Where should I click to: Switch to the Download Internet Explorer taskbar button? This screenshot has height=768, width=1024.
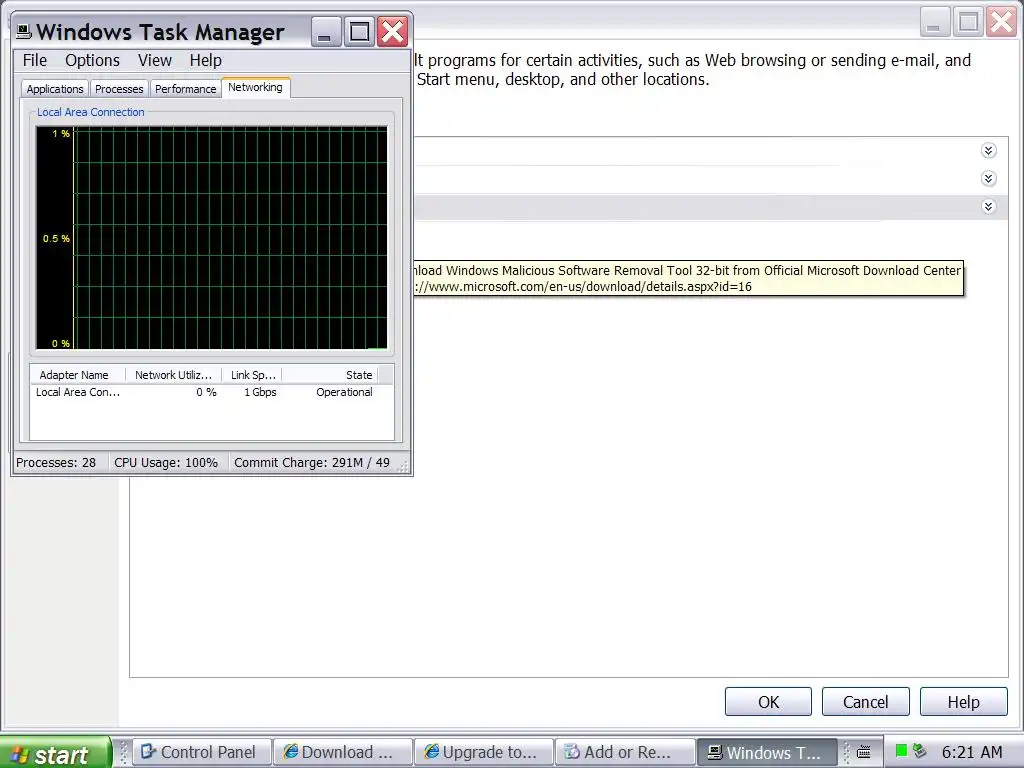[x=343, y=752]
